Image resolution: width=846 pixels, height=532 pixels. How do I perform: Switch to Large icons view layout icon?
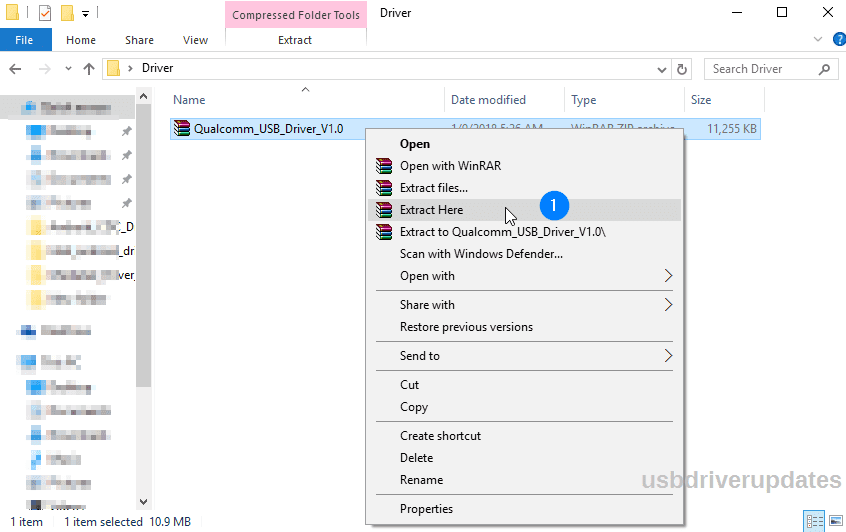(836, 521)
